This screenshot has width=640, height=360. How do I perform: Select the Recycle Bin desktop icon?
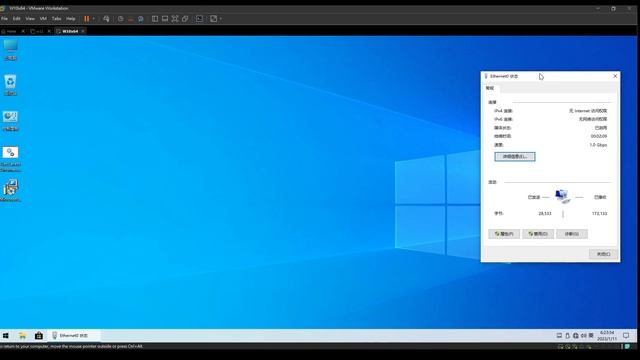pos(11,85)
